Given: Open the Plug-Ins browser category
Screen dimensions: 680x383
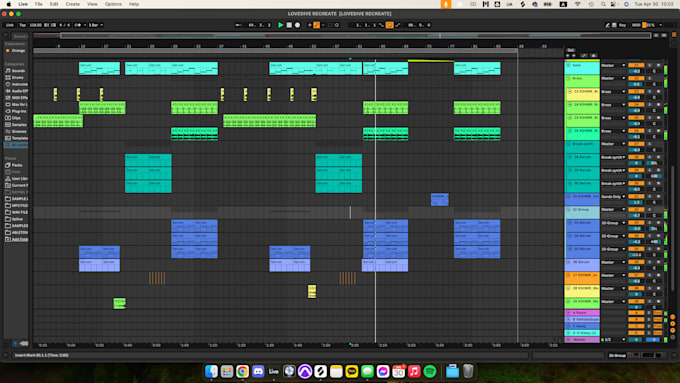Looking at the screenshot, I should pos(19,111).
